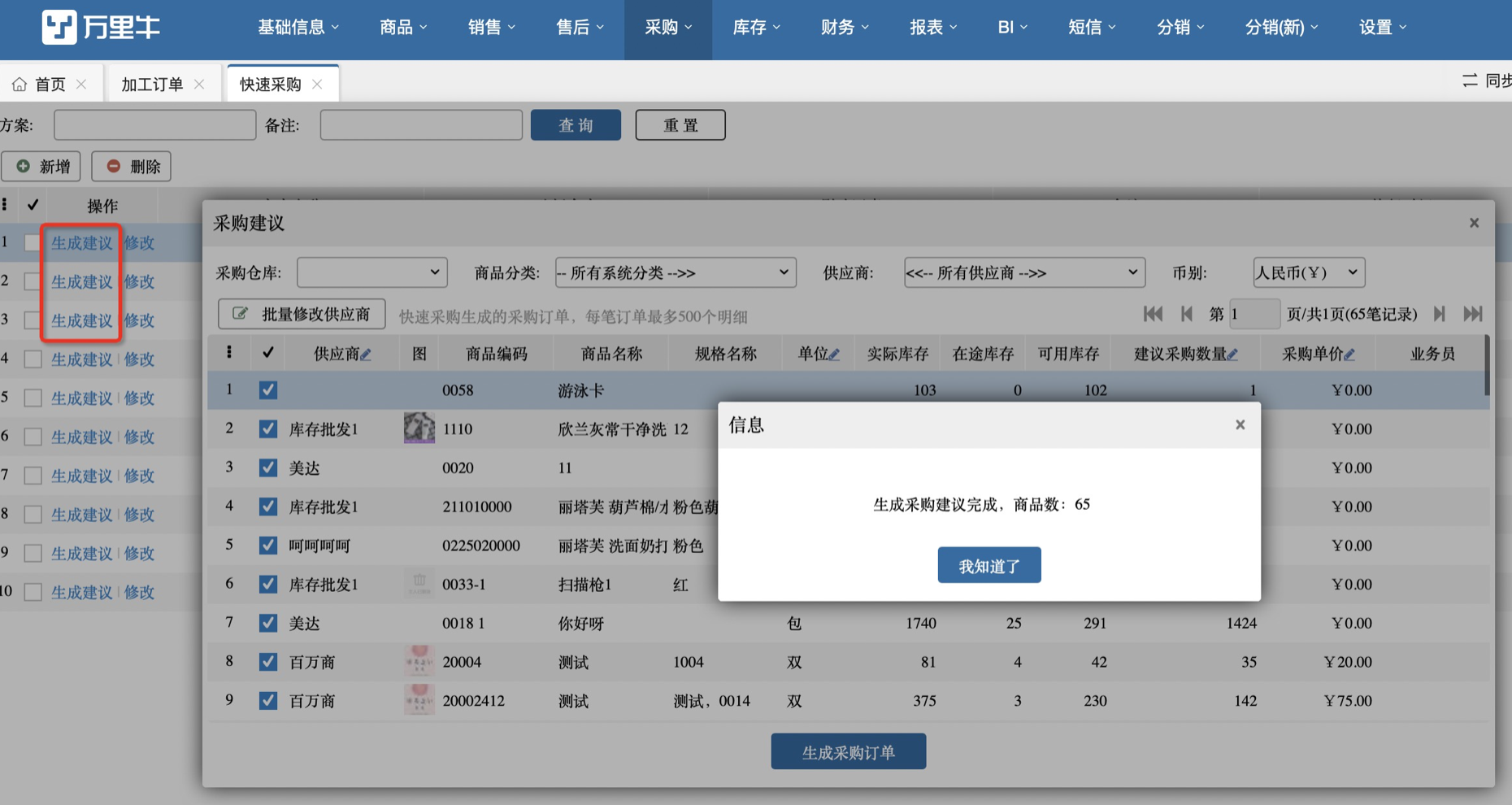
Task: Open product image for item 20002412
Action: (419, 700)
